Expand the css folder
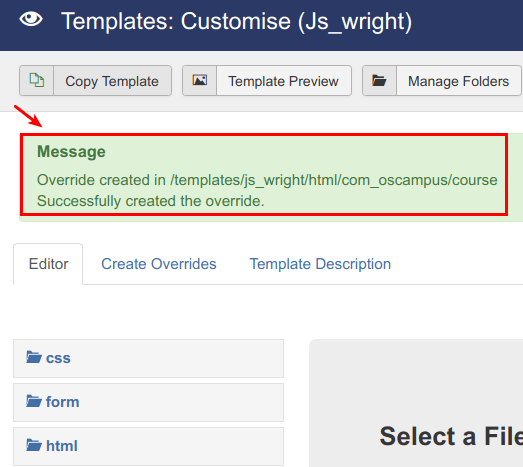Image resolution: width=523 pixels, height=467 pixels. click(148, 358)
